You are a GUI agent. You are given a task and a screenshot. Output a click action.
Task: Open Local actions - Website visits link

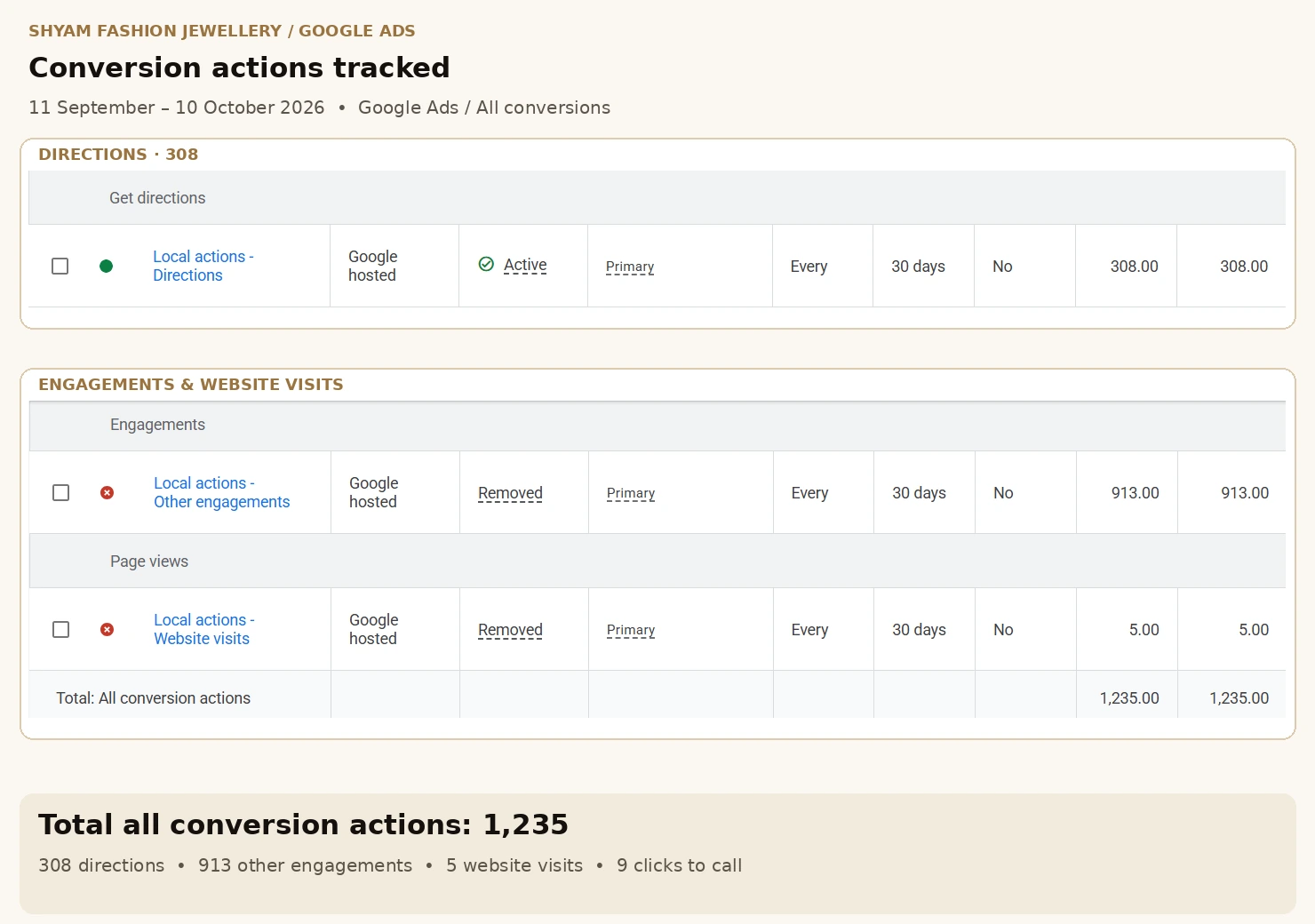click(204, 629)
